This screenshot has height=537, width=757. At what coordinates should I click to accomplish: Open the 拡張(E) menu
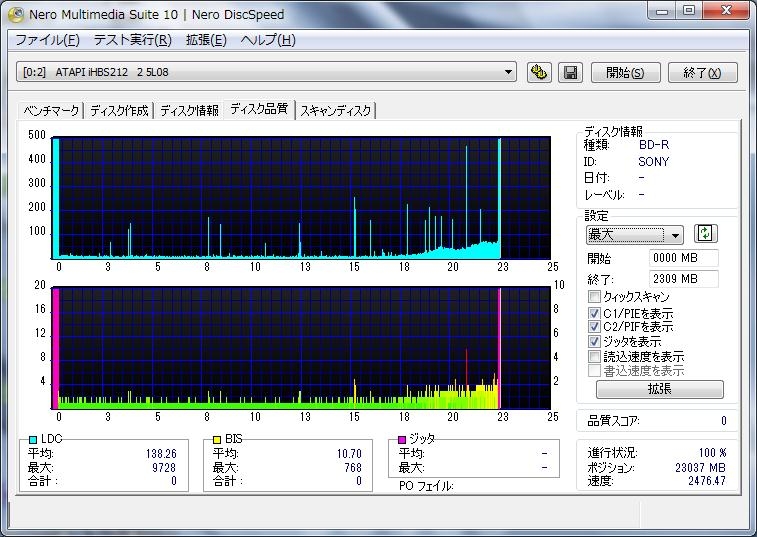point(206,40)
